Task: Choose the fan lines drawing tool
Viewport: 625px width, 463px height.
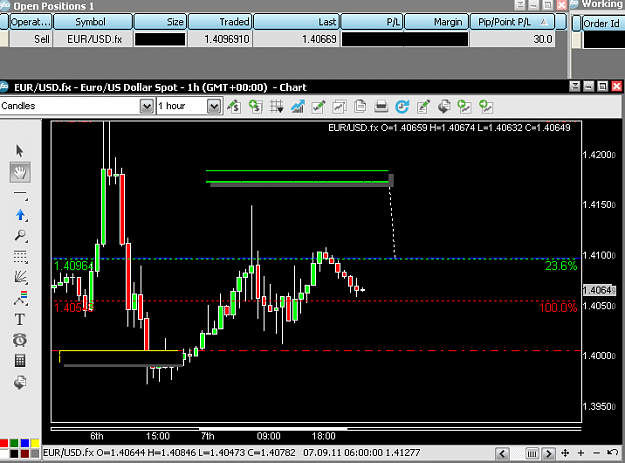Action: pos(20,277)
